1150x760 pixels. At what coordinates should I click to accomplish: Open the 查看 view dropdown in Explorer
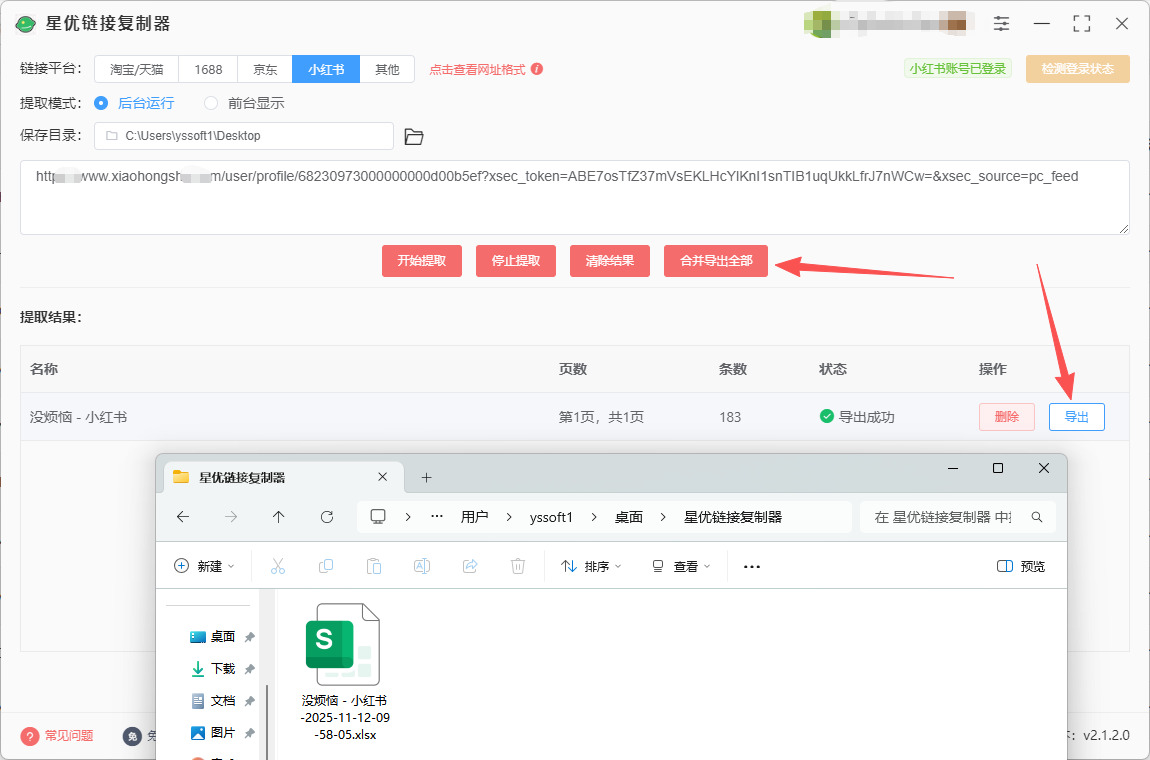pyautogui.click(x=681, y=566)
